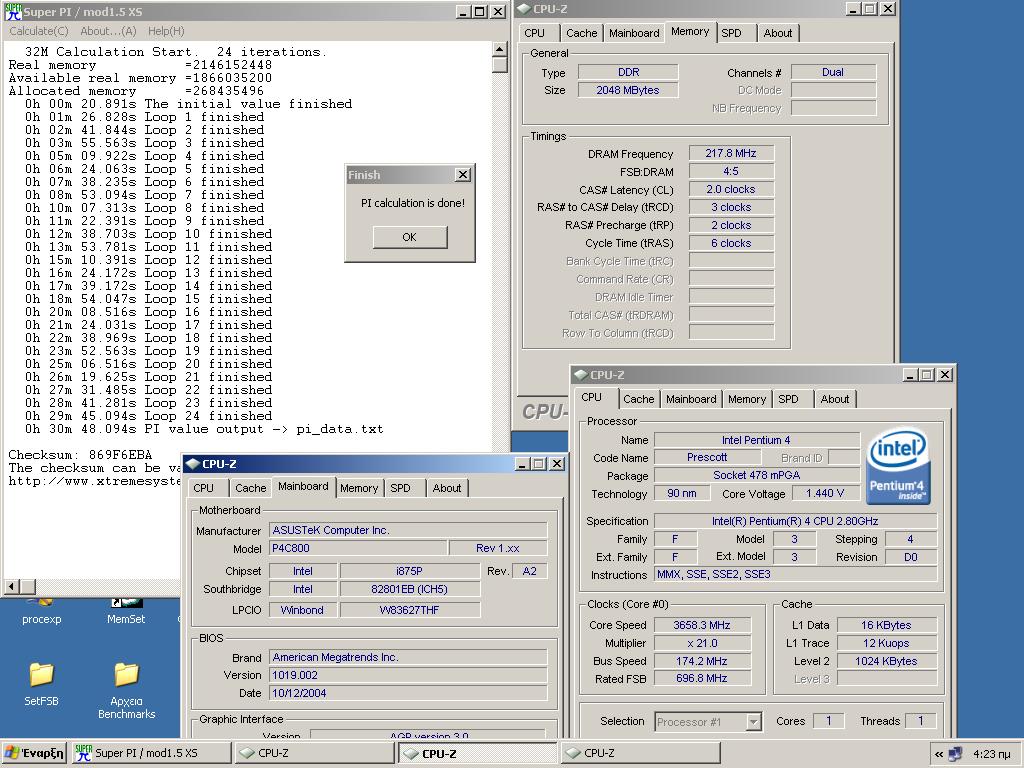Click OK in the Finish dialog

409,237
